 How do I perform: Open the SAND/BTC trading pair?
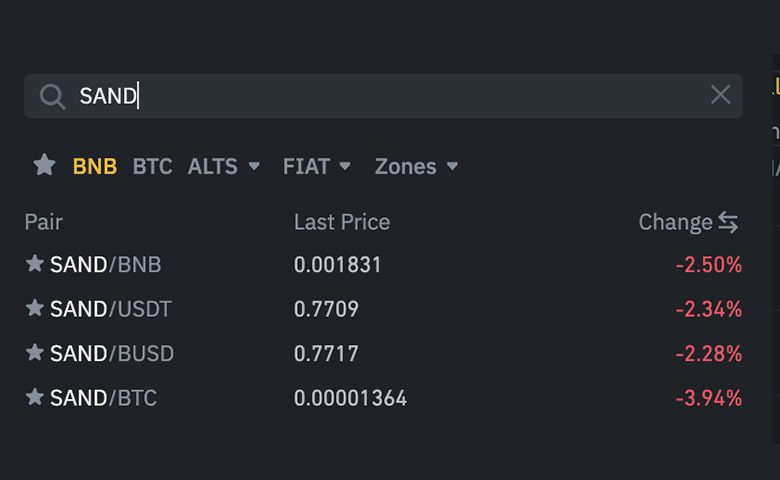click(x=103, y=398)
